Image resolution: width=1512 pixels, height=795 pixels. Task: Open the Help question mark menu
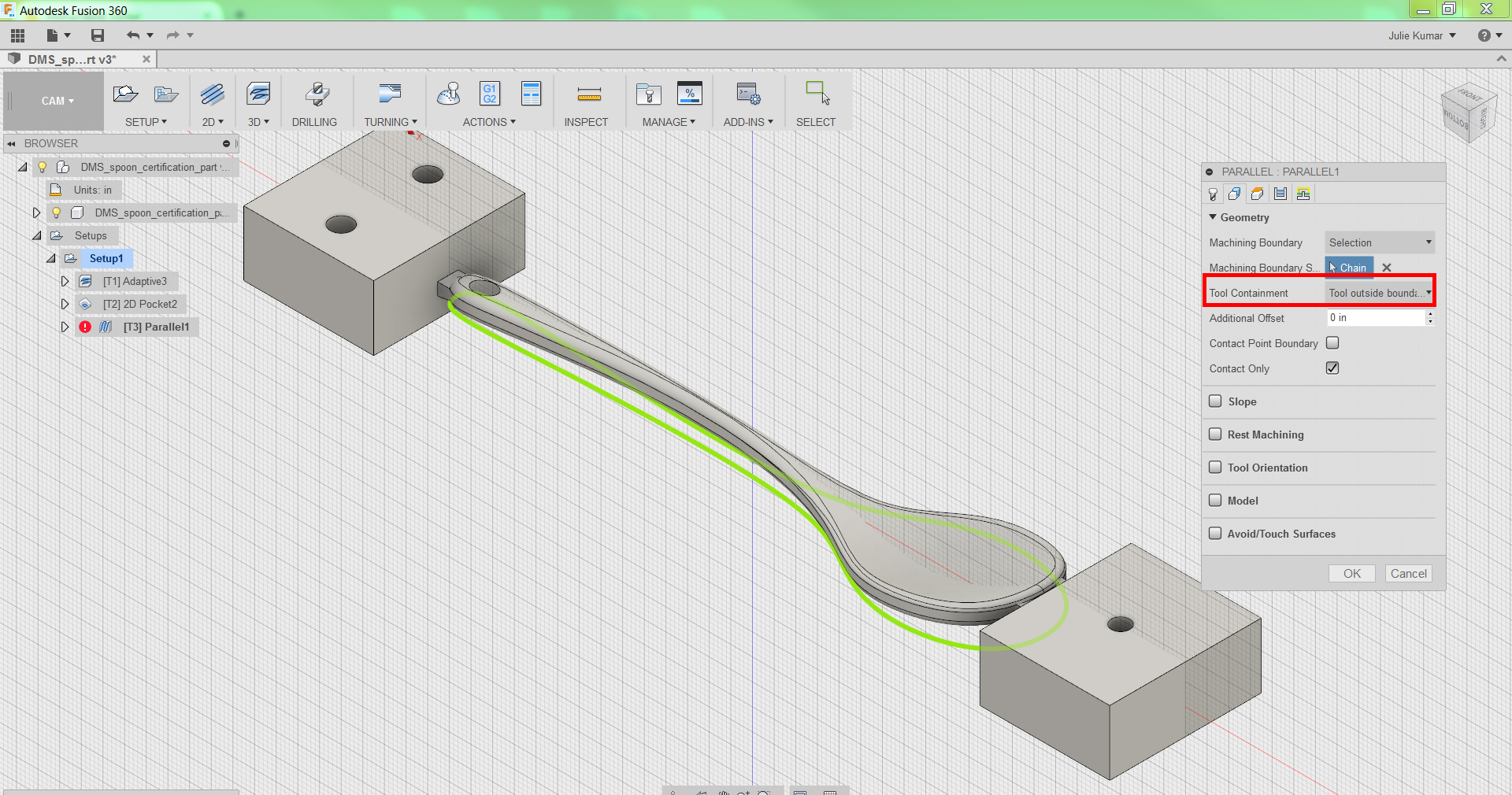click(x=1489, y=35)
